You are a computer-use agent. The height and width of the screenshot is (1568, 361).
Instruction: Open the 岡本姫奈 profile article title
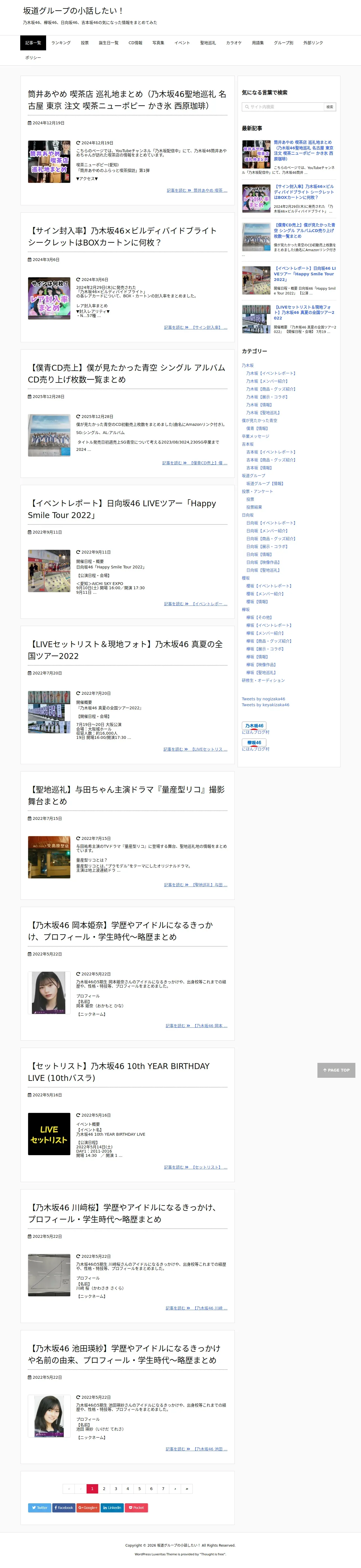(121, 931)
